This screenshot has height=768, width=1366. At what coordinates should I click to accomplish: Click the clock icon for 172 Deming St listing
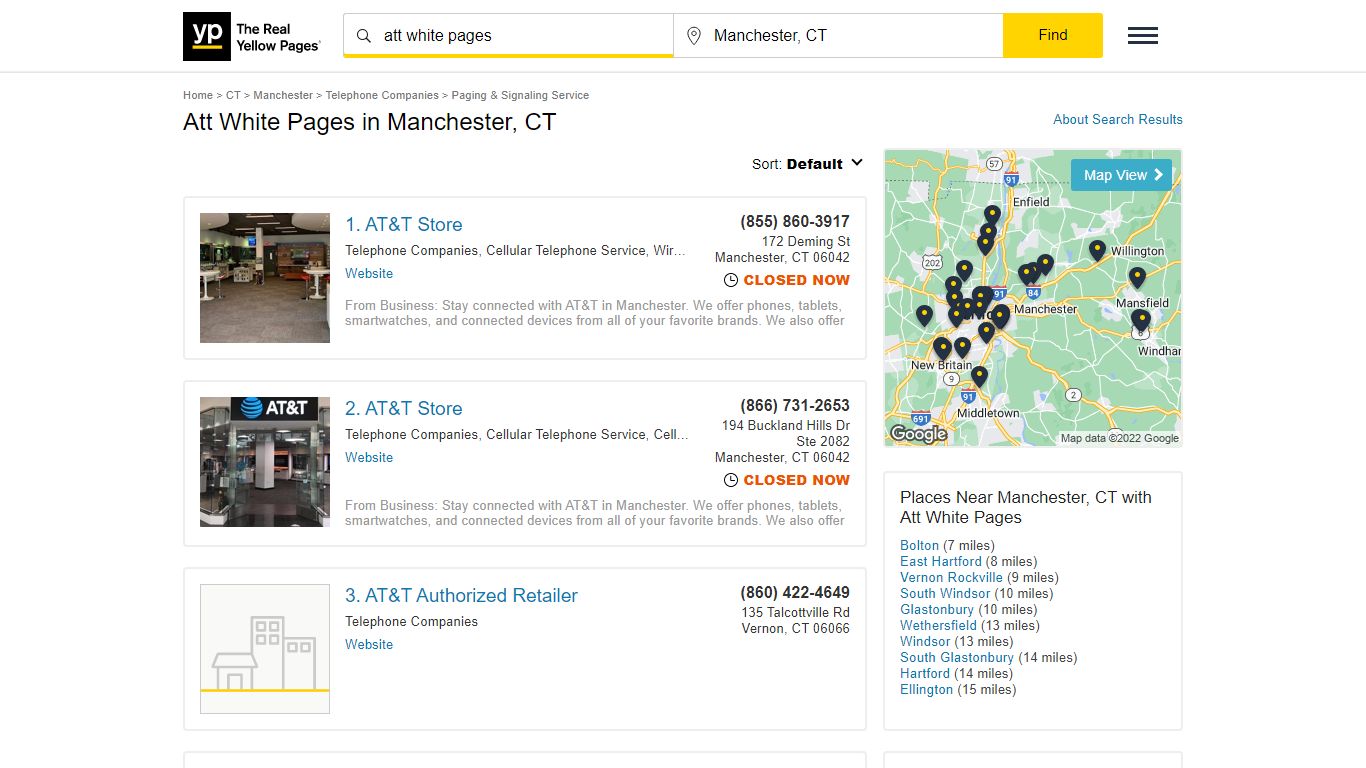[731, 281]
